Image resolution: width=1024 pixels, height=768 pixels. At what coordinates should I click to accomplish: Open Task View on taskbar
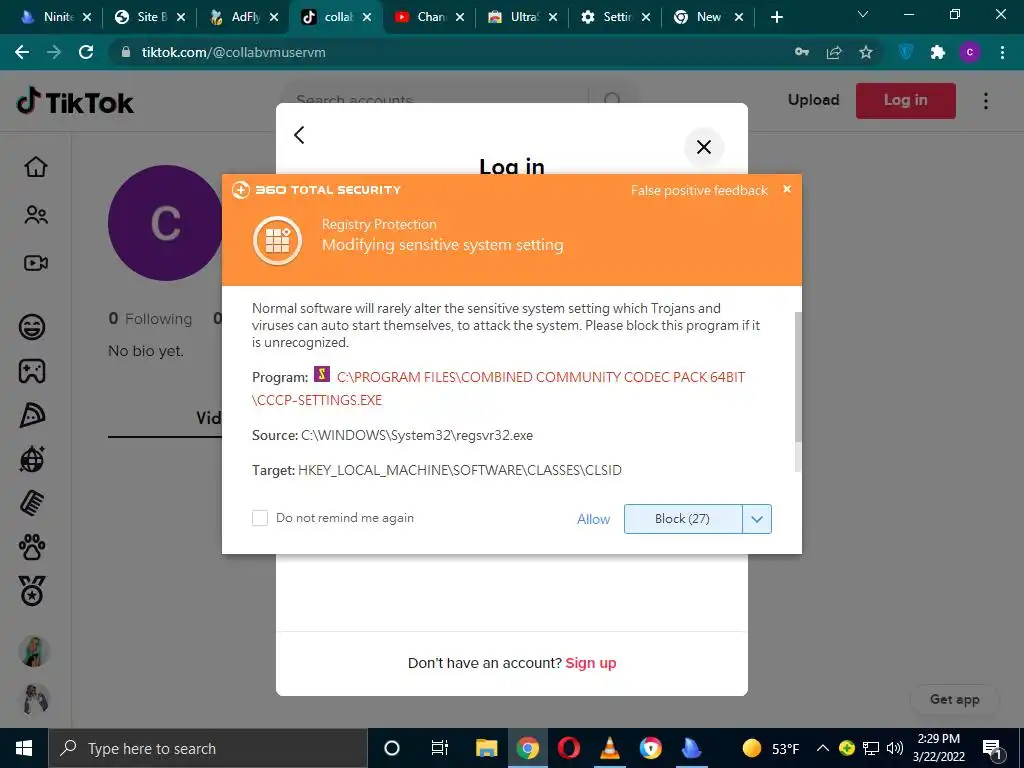pyautogui.click(x=440, y=748)
